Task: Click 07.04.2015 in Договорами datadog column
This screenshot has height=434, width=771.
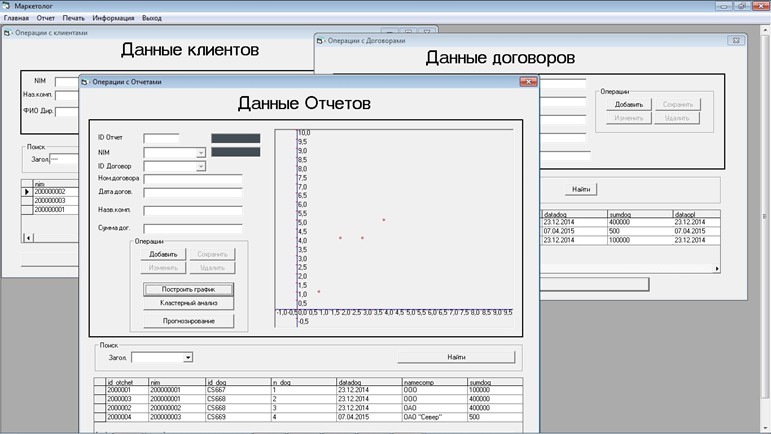Action: click(574, 231)
